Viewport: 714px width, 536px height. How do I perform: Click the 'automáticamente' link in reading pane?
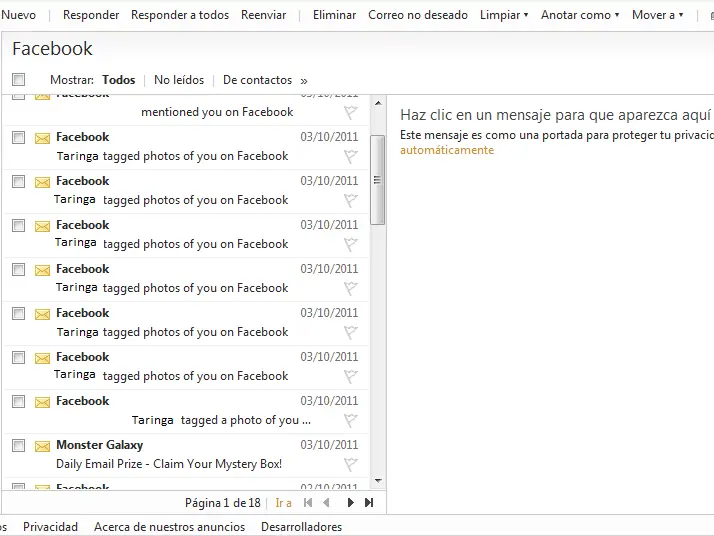click(447, 150)
